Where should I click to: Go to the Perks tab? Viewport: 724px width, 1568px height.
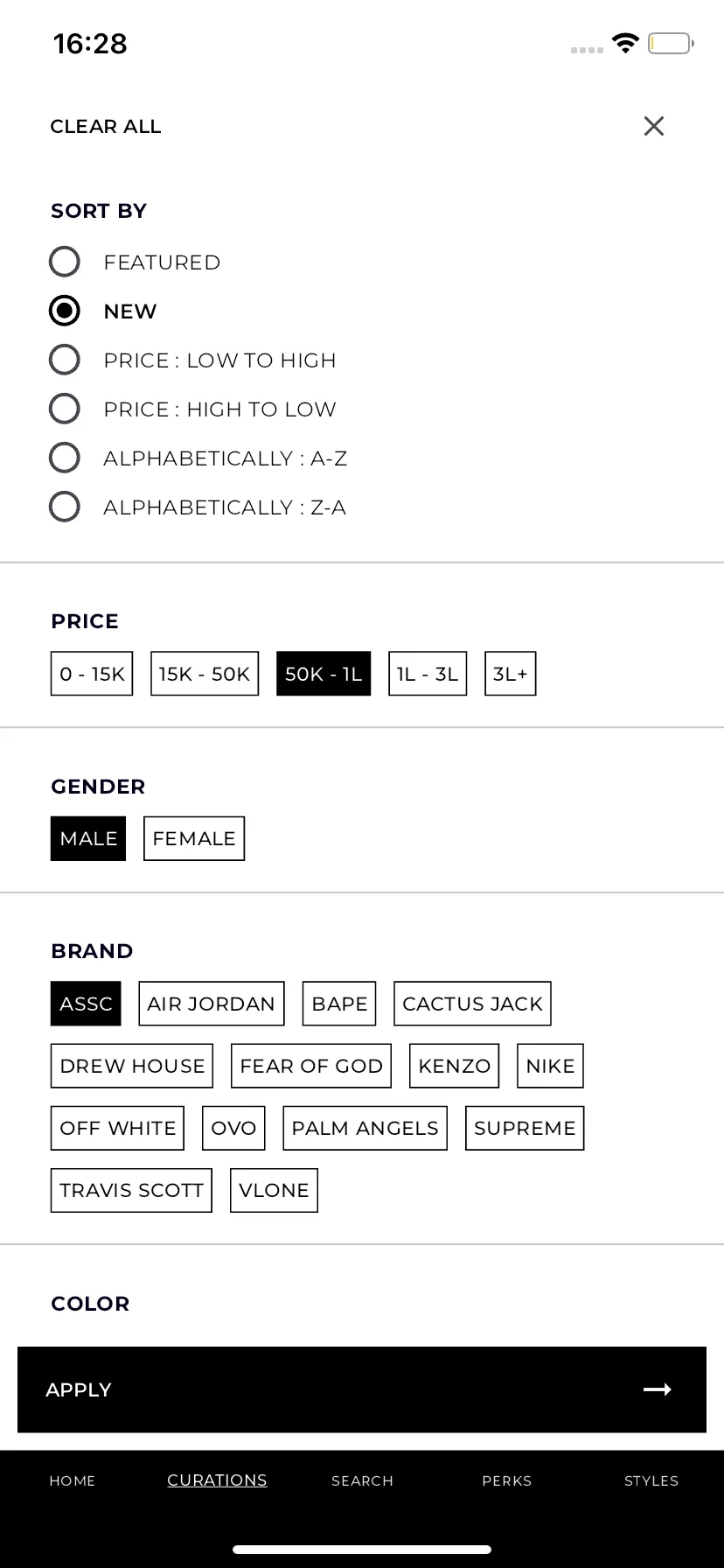[x=507, y=1480]
